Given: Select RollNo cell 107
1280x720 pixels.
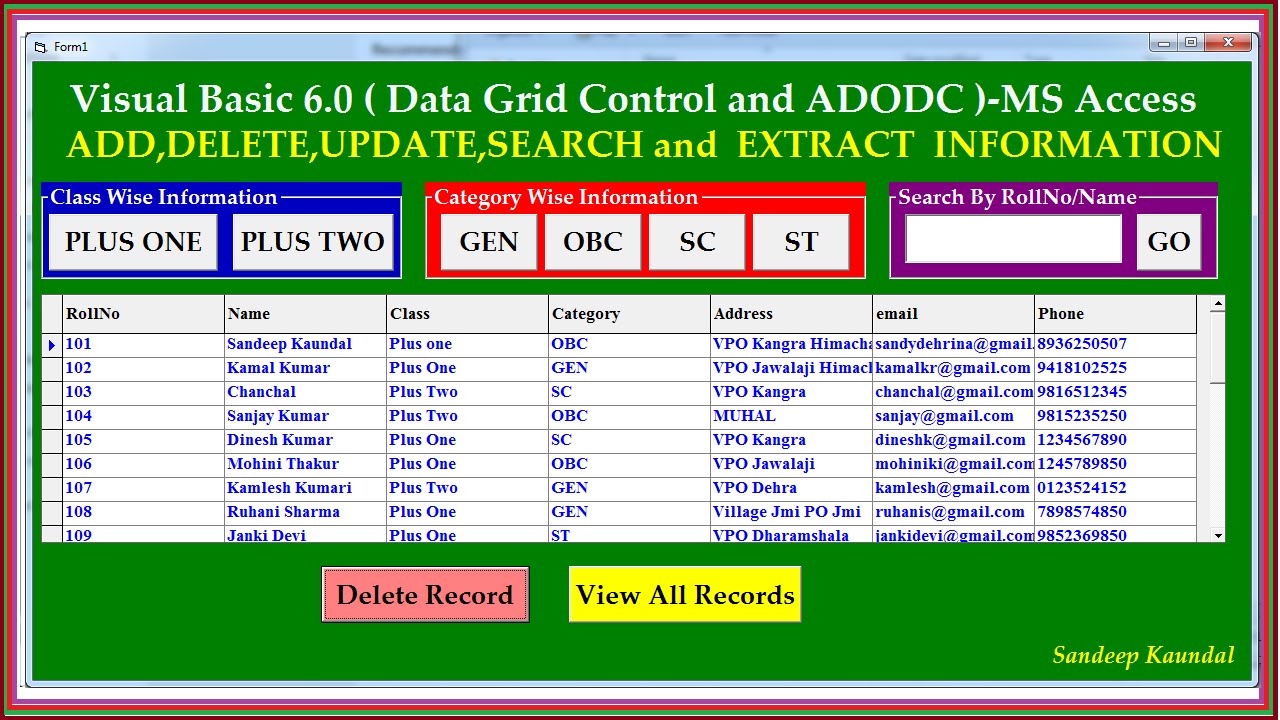Looking at the screenshot, I should pyautogui.click(x=143, y=488).
